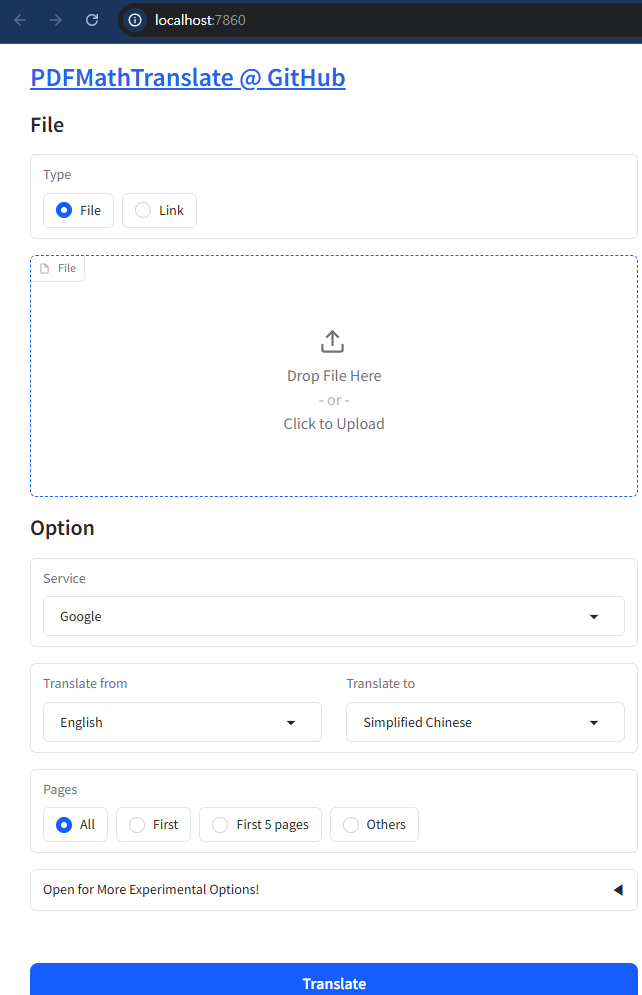Open the Translate from English dropdown
Viewport: 642px width, 995px height.
tap(182, 722)
